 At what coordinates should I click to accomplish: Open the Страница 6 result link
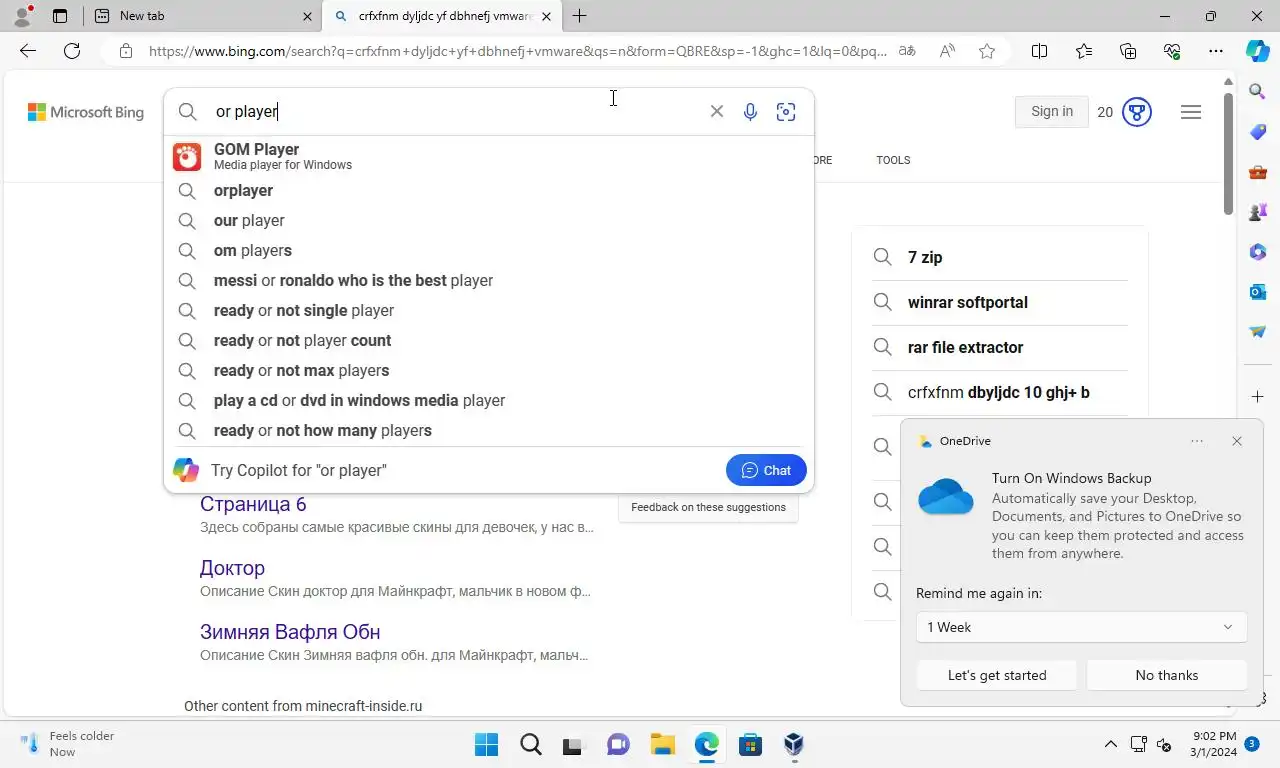pyautogui.click(x=253, y=503)
